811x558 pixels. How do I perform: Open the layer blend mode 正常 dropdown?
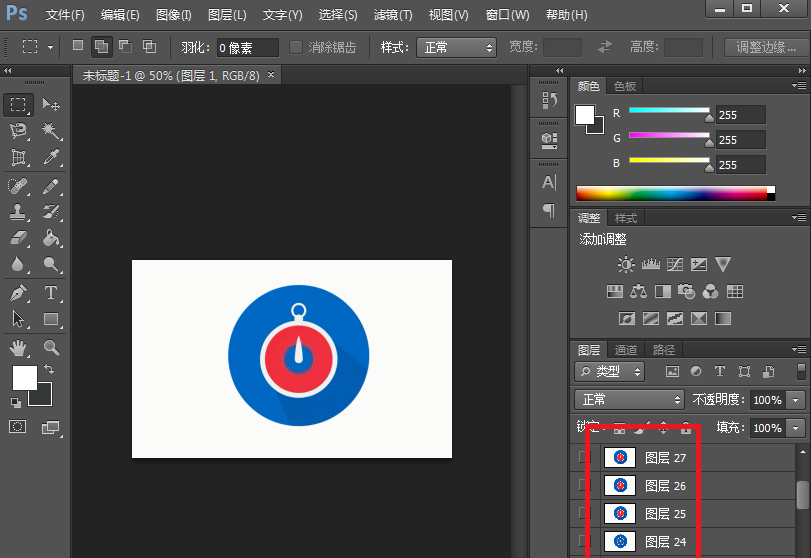(630, 399)
